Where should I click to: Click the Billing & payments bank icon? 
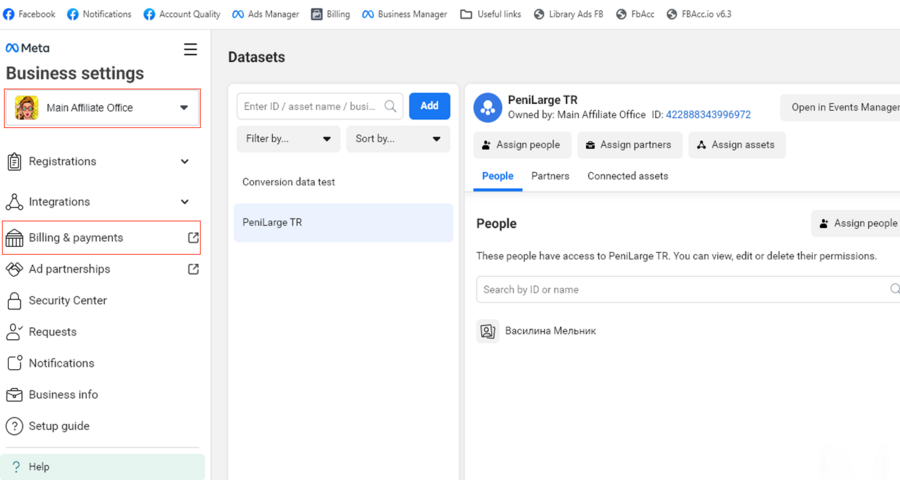[14, 238]
